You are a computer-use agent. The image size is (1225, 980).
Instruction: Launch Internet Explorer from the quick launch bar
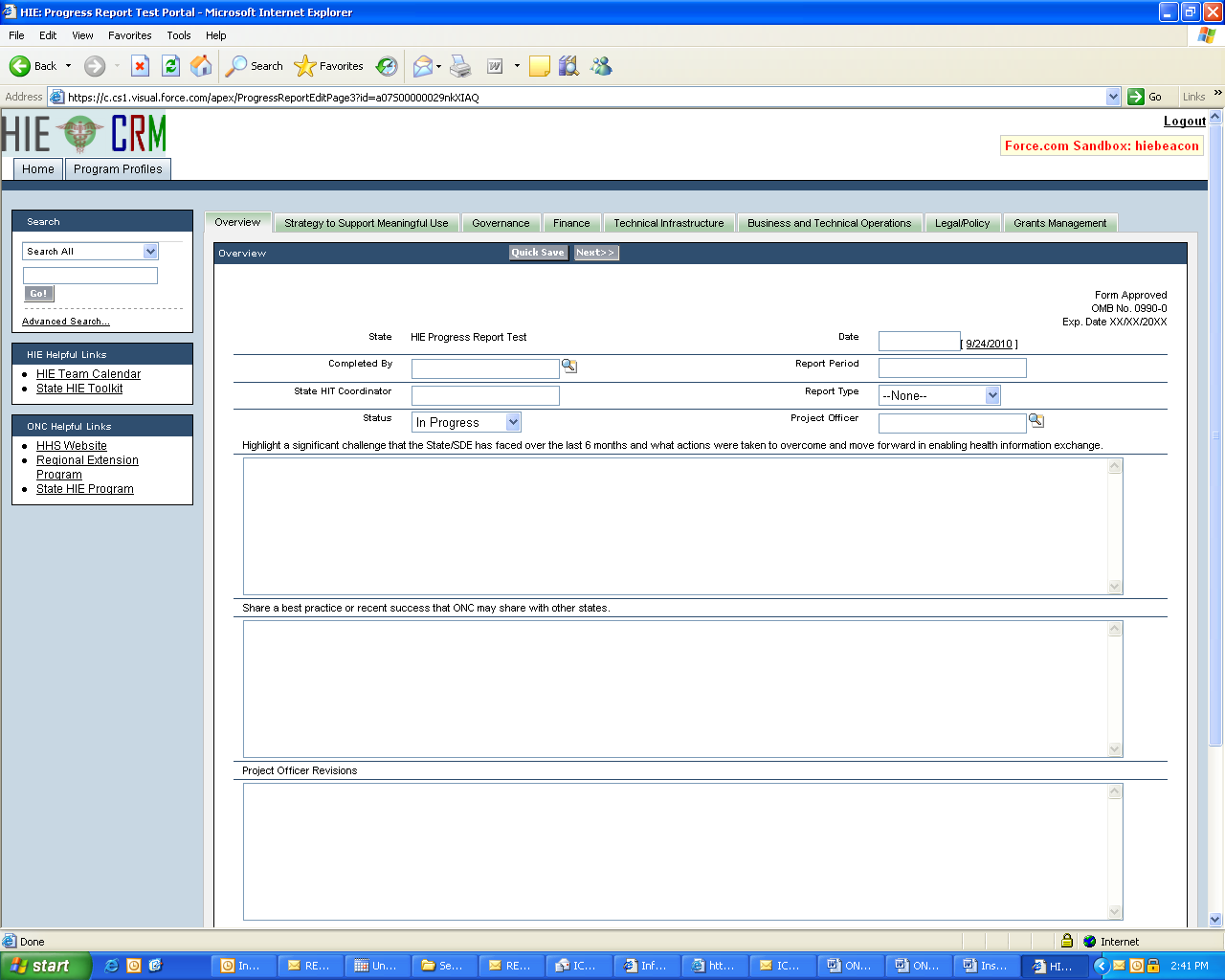click(x=111, y=966)
